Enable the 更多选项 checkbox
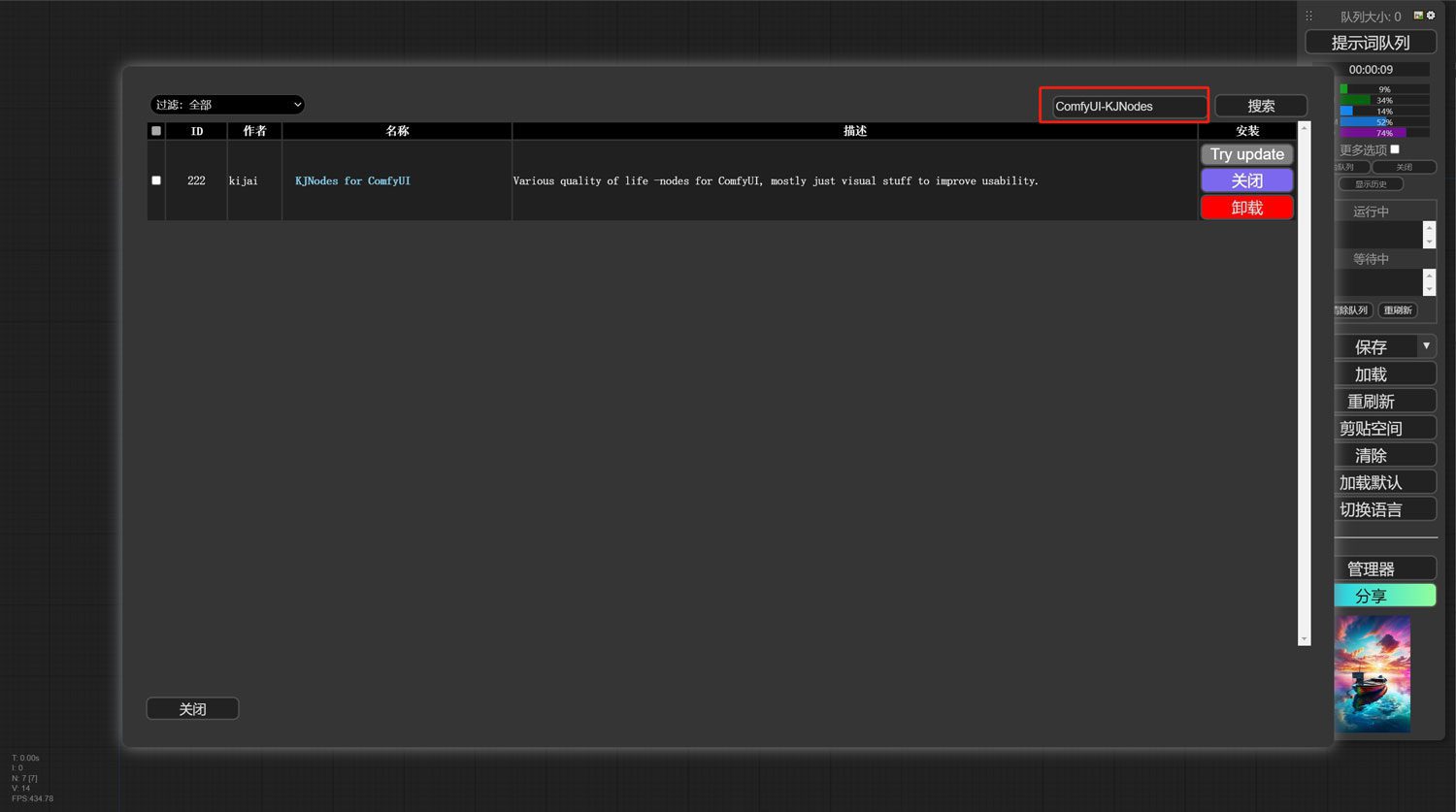Screen dimensions: 1456x812 1395,149
